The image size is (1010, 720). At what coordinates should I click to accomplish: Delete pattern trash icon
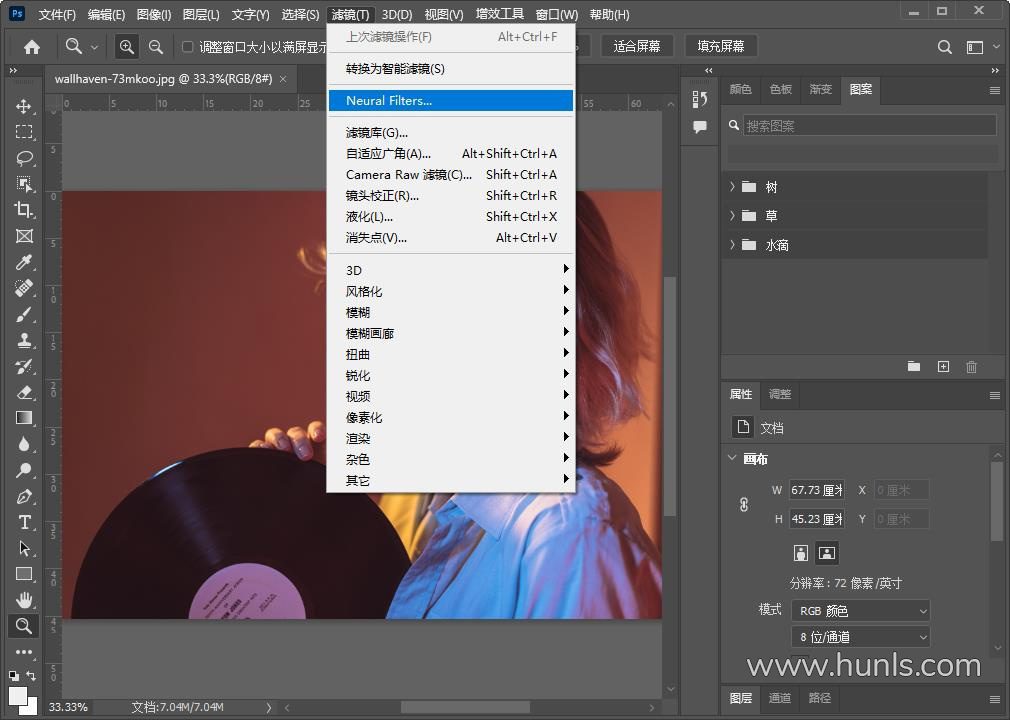click(x=971, y=366)
